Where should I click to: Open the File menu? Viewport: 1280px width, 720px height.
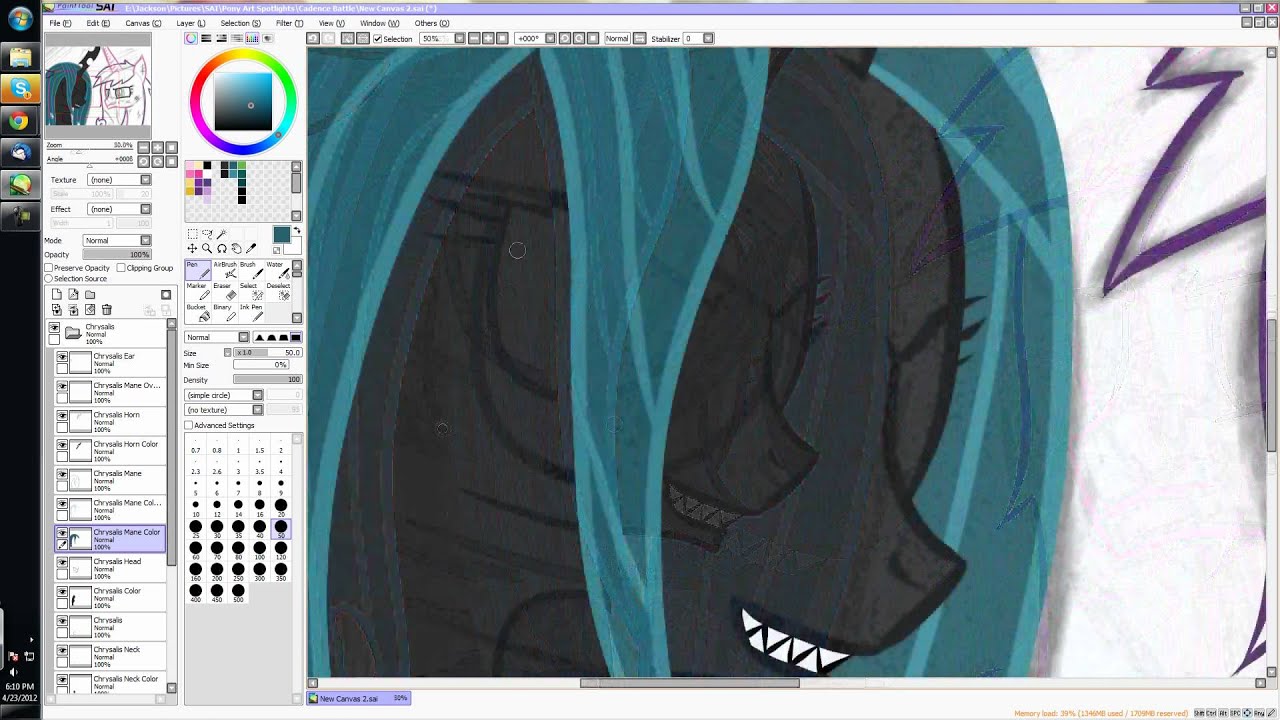click(60, 23)
